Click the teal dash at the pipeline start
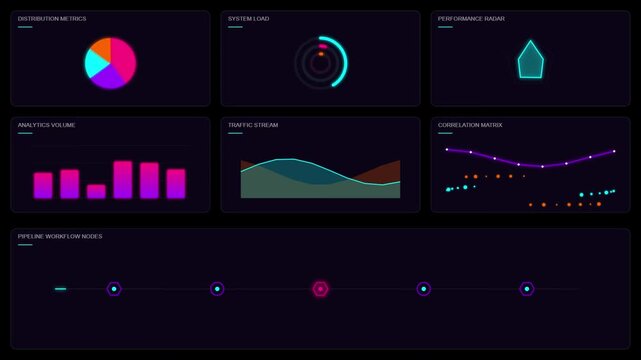Screen dimensions: 641x360 [x=61, y=289]
